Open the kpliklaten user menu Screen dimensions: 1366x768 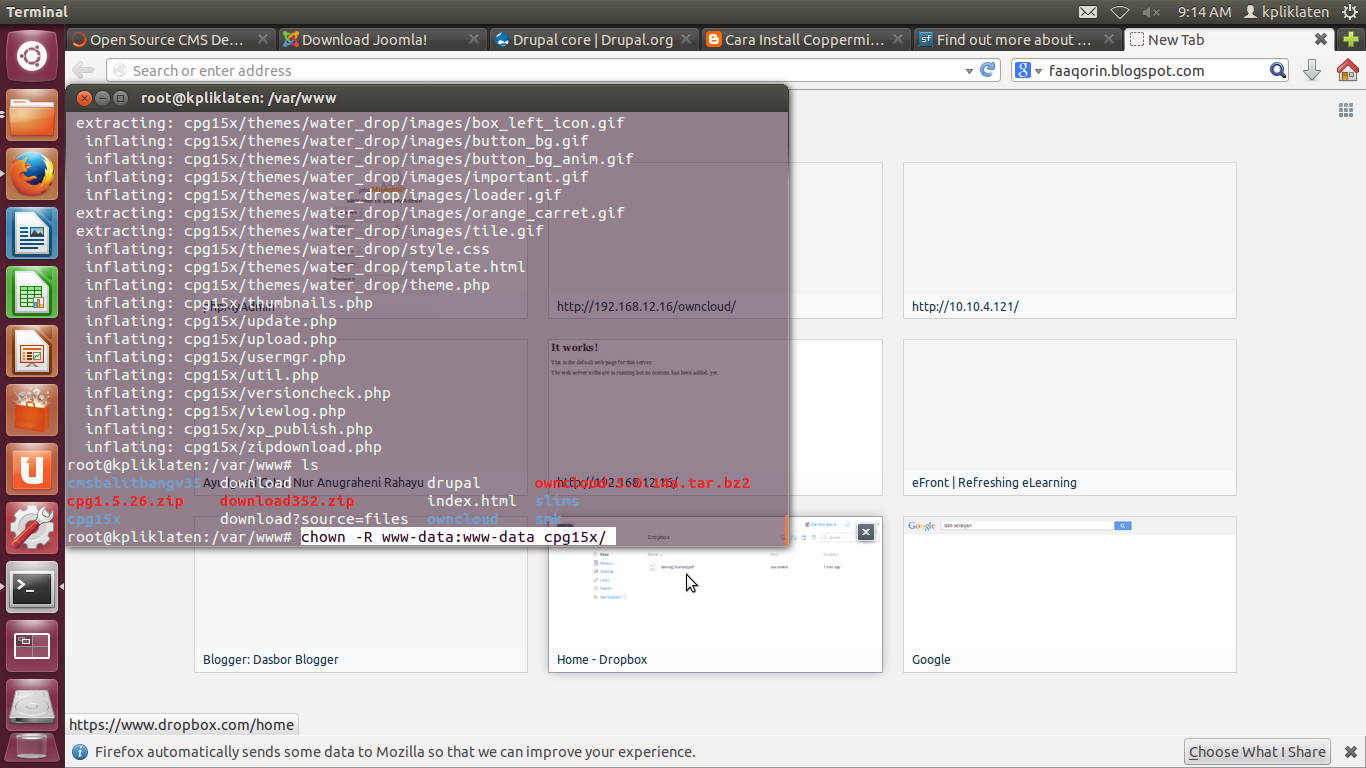1287,12
